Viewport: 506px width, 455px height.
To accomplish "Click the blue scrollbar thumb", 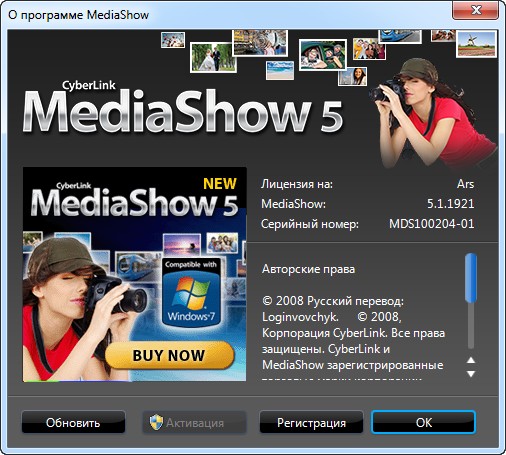I will pos(471,278).
